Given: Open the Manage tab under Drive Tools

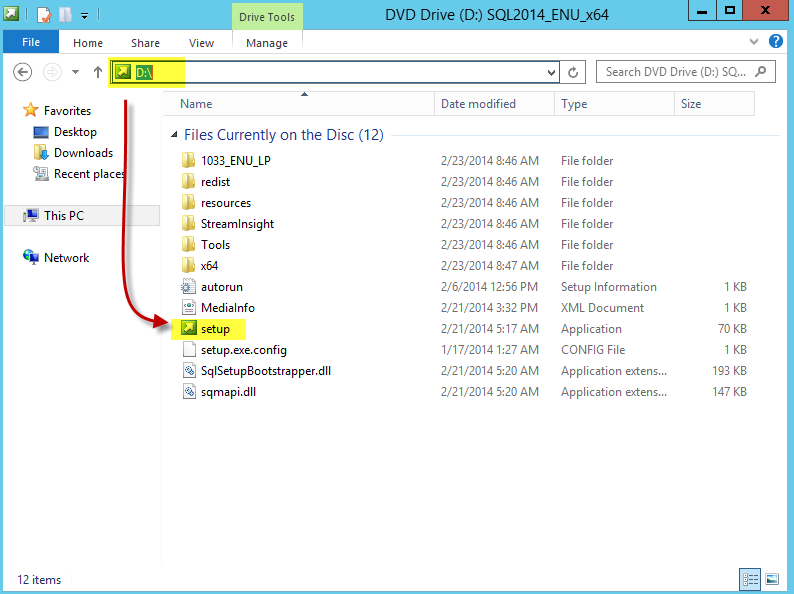Looking at the screenshot, I should [x=267, y=43].
